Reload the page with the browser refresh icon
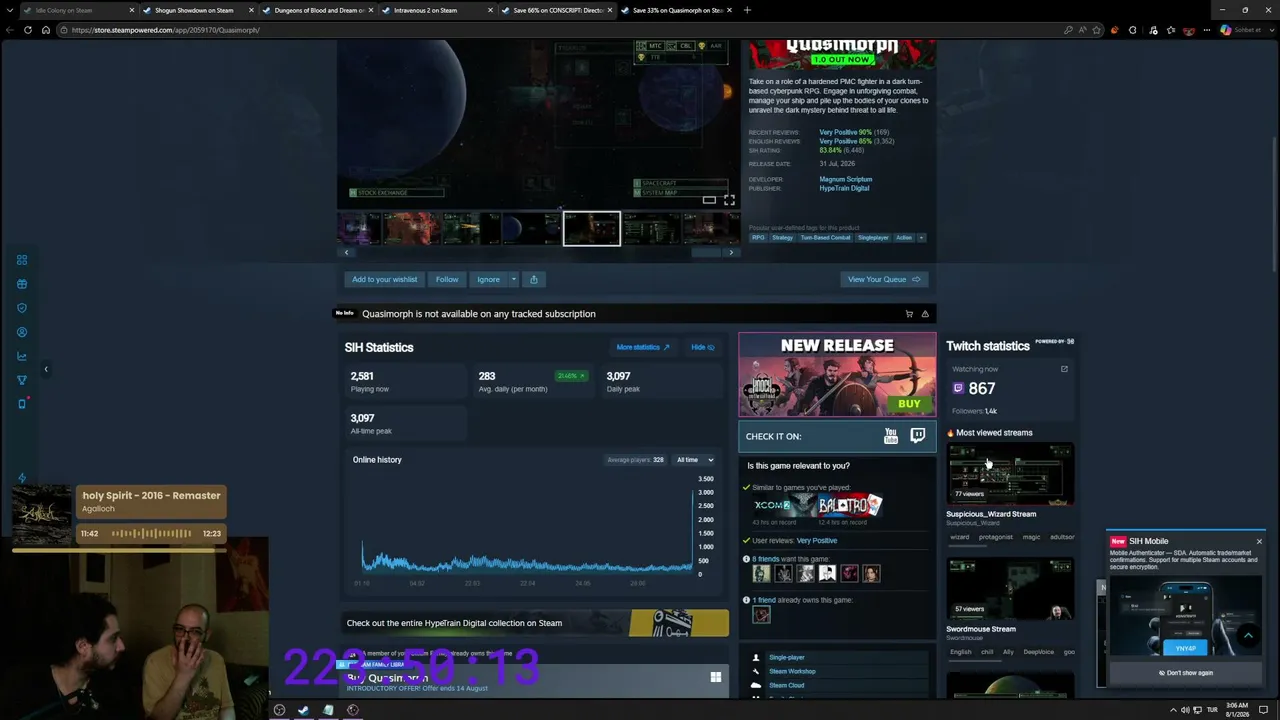The height and width of the screenshot is (720, 1280). (x=28, y=30)
